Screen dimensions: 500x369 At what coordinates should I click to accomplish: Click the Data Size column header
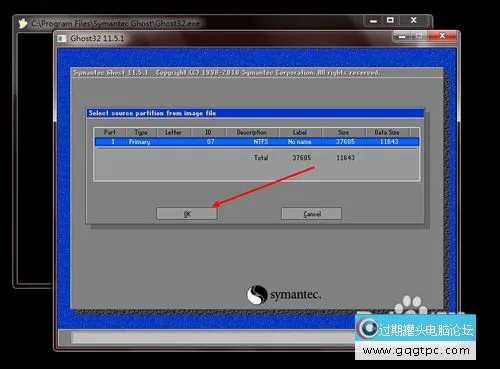(x=387, y=132)
